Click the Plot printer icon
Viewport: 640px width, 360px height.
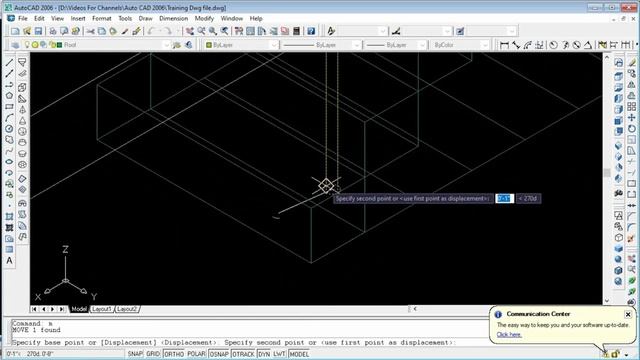[53, 31]
